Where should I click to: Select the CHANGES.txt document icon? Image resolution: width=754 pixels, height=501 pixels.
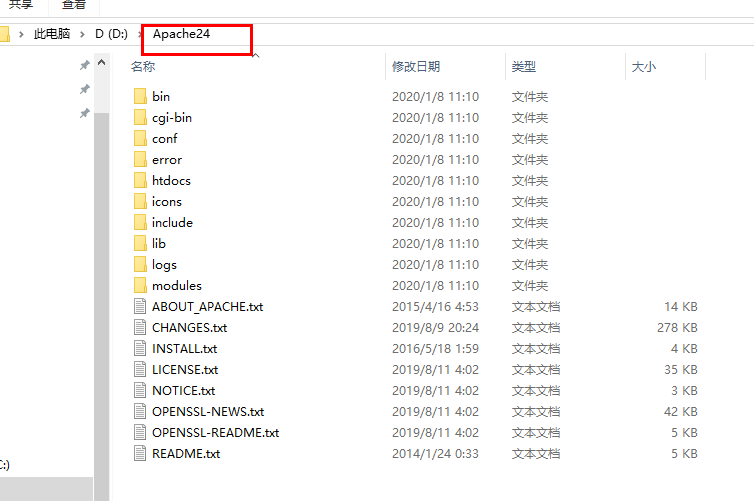(140, 327)
